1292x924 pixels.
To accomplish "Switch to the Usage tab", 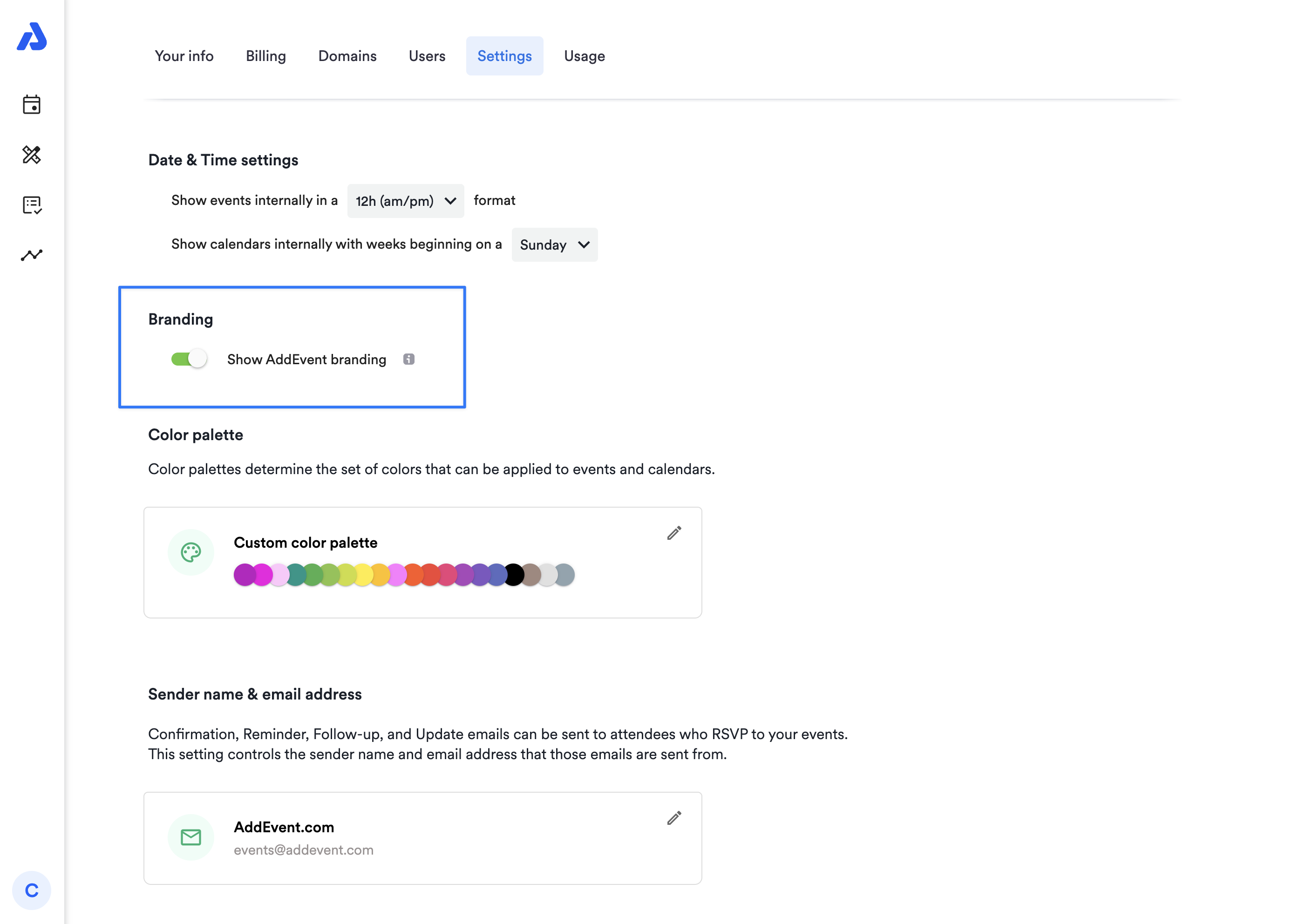I will click(584, 56).
